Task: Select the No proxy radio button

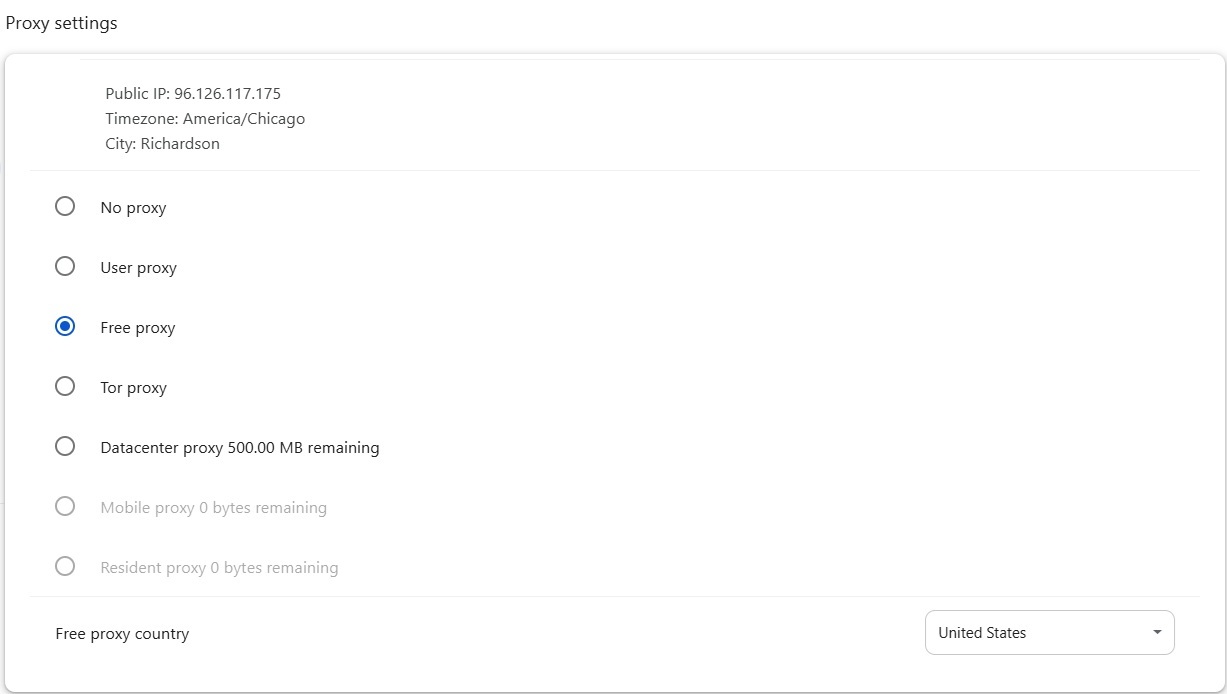Action: (65, 207)
